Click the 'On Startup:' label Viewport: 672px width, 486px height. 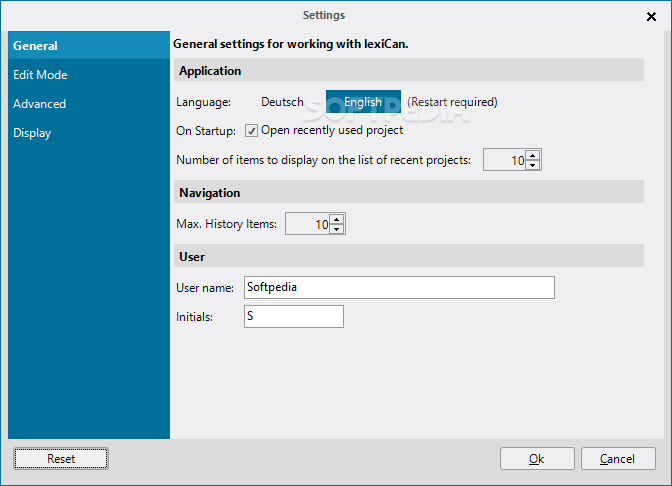[206, 131]
